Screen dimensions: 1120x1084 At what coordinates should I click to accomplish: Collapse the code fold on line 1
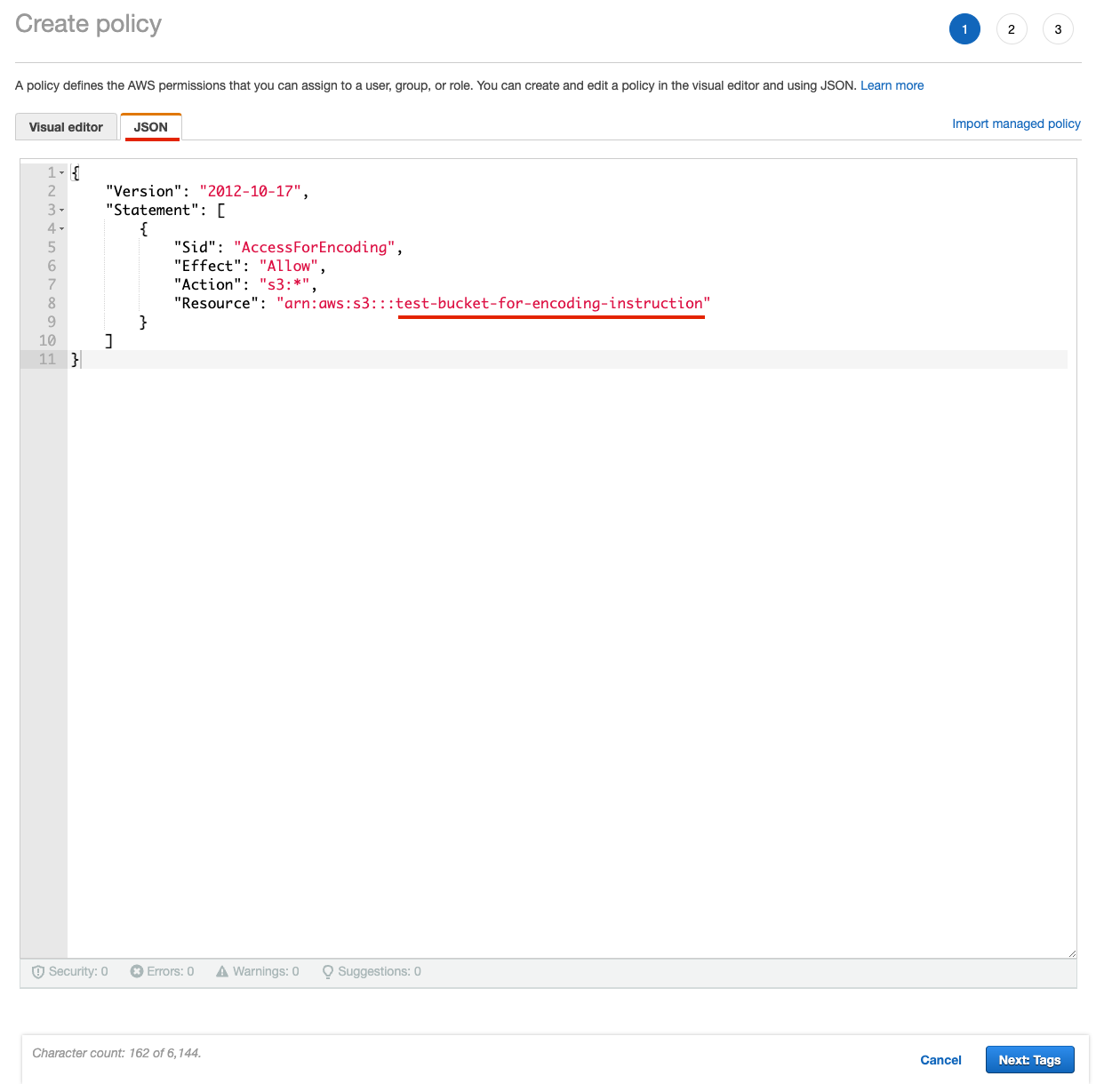(x=62, y=173)
